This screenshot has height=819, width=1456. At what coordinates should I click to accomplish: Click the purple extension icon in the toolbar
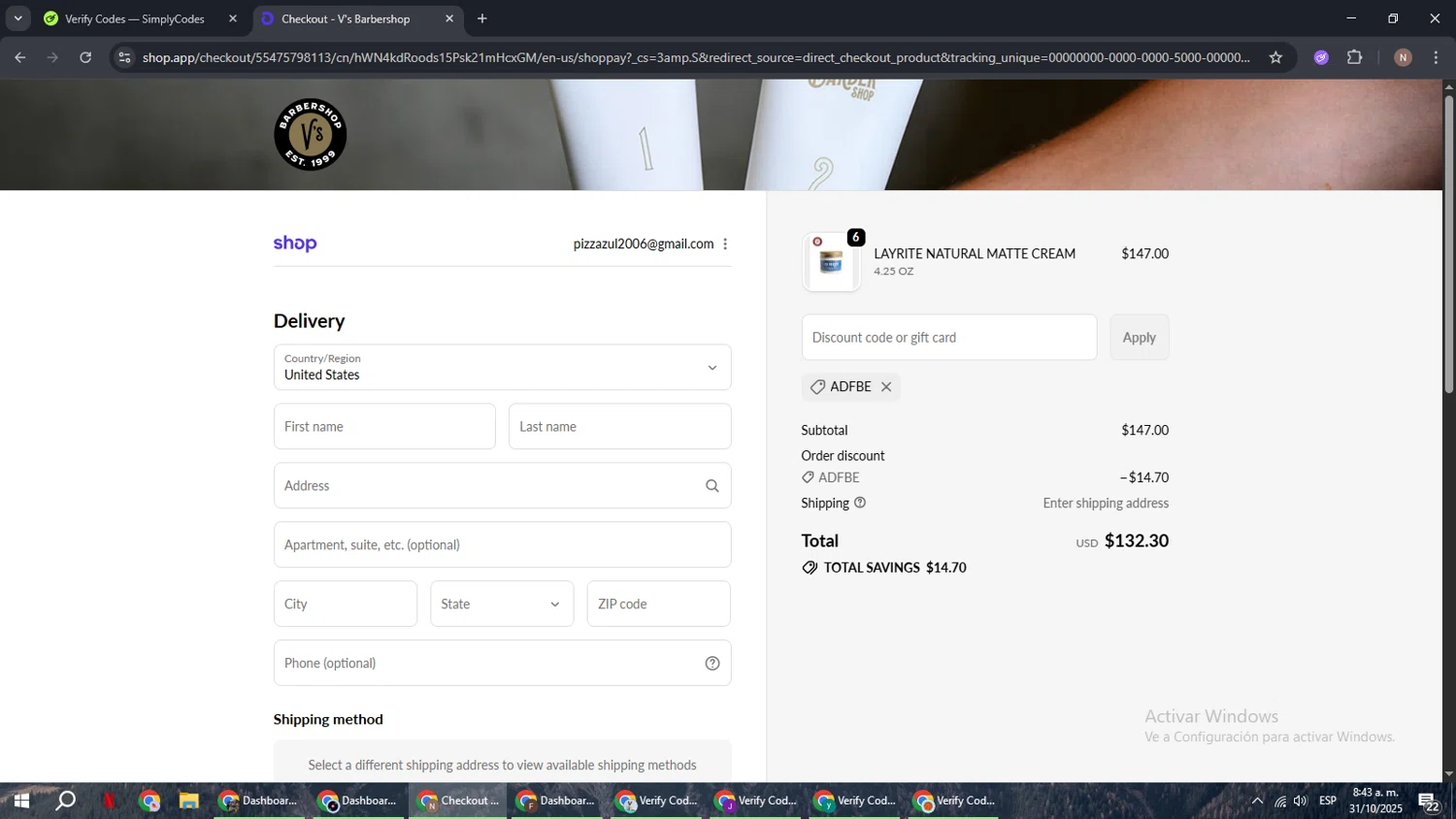tap(1321, 57)
